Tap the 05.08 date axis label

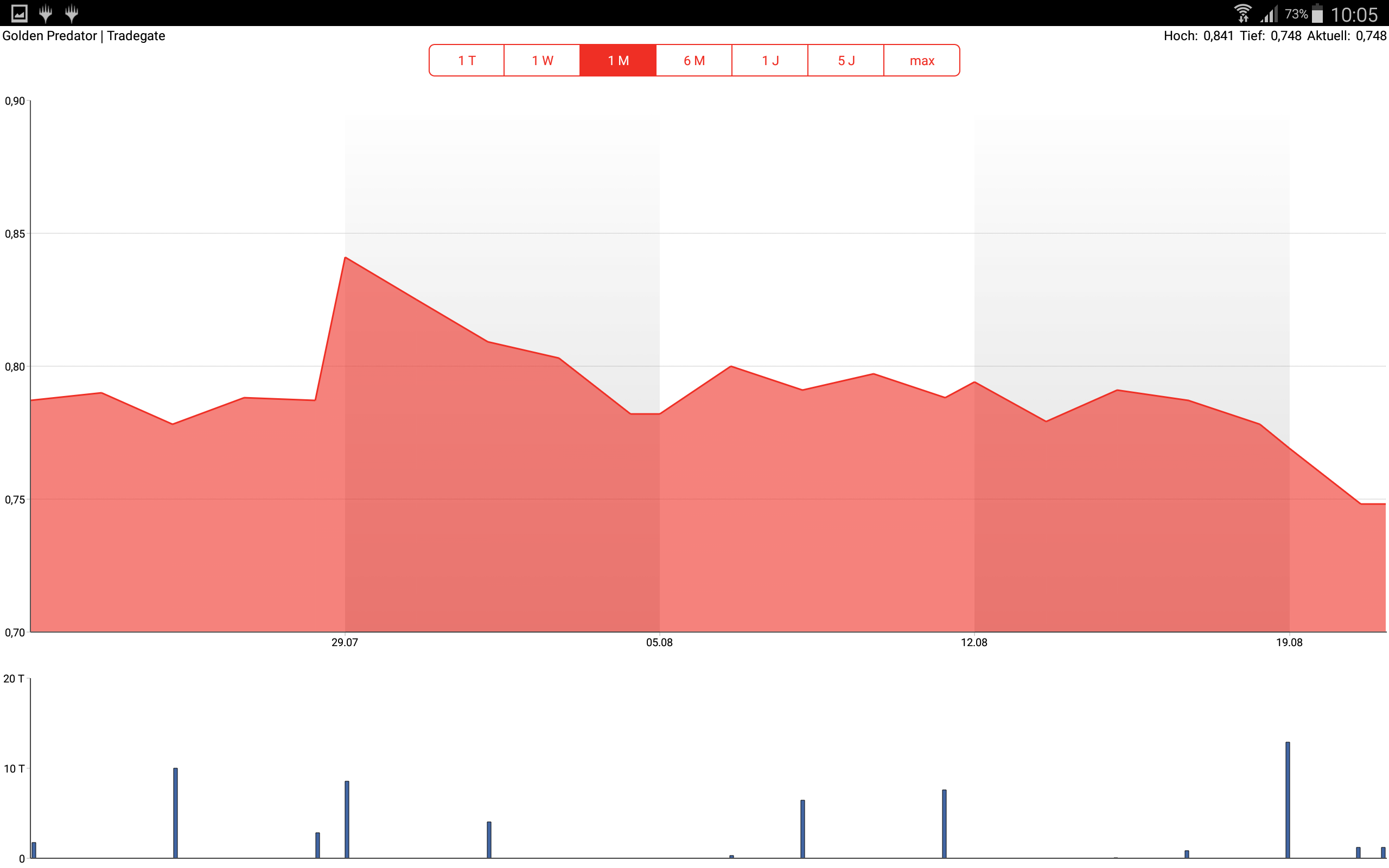pos(659,642)
